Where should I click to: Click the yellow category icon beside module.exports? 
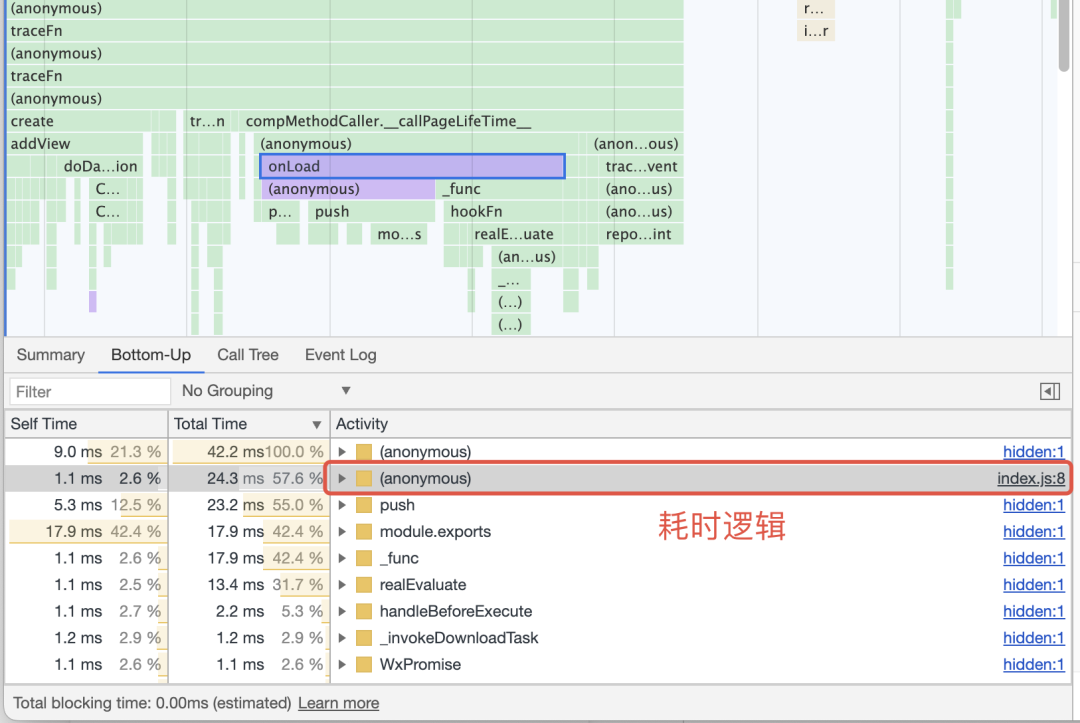coord(364,532)
